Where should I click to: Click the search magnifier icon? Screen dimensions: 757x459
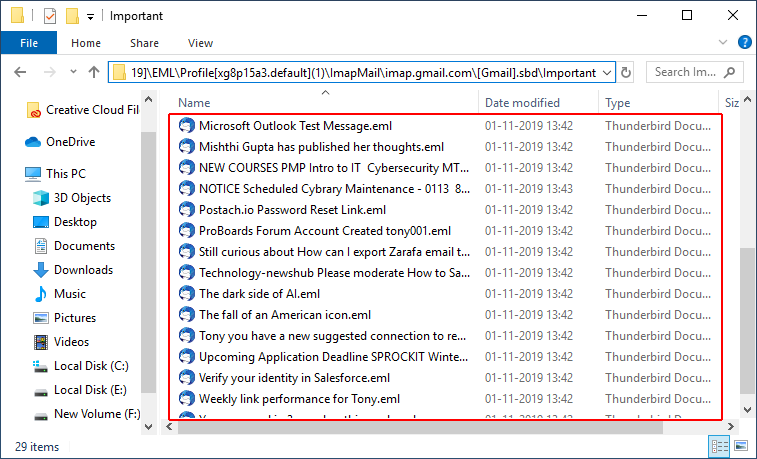coord(729,72)
